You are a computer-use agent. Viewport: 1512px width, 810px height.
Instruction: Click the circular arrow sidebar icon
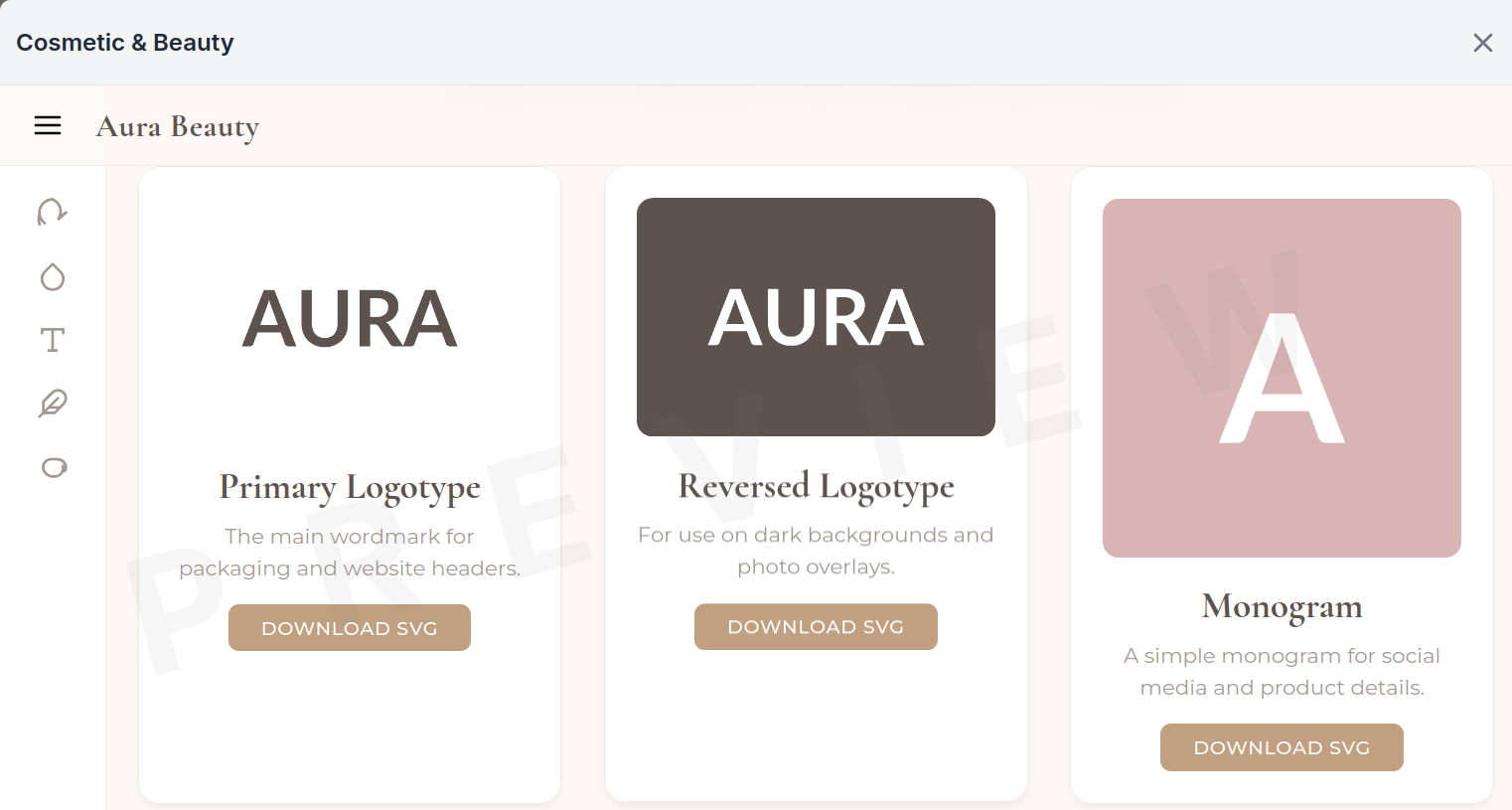52,212
